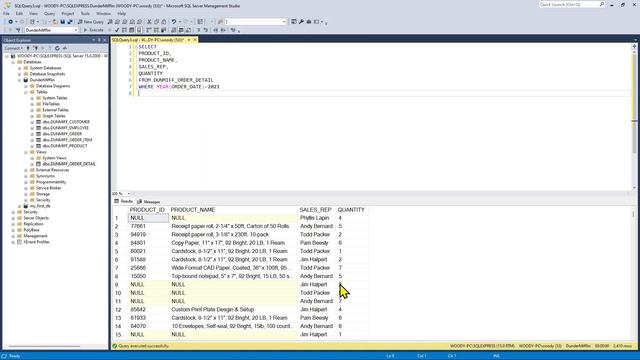Open the editor zoom percentage dropdown

[129, 193]
